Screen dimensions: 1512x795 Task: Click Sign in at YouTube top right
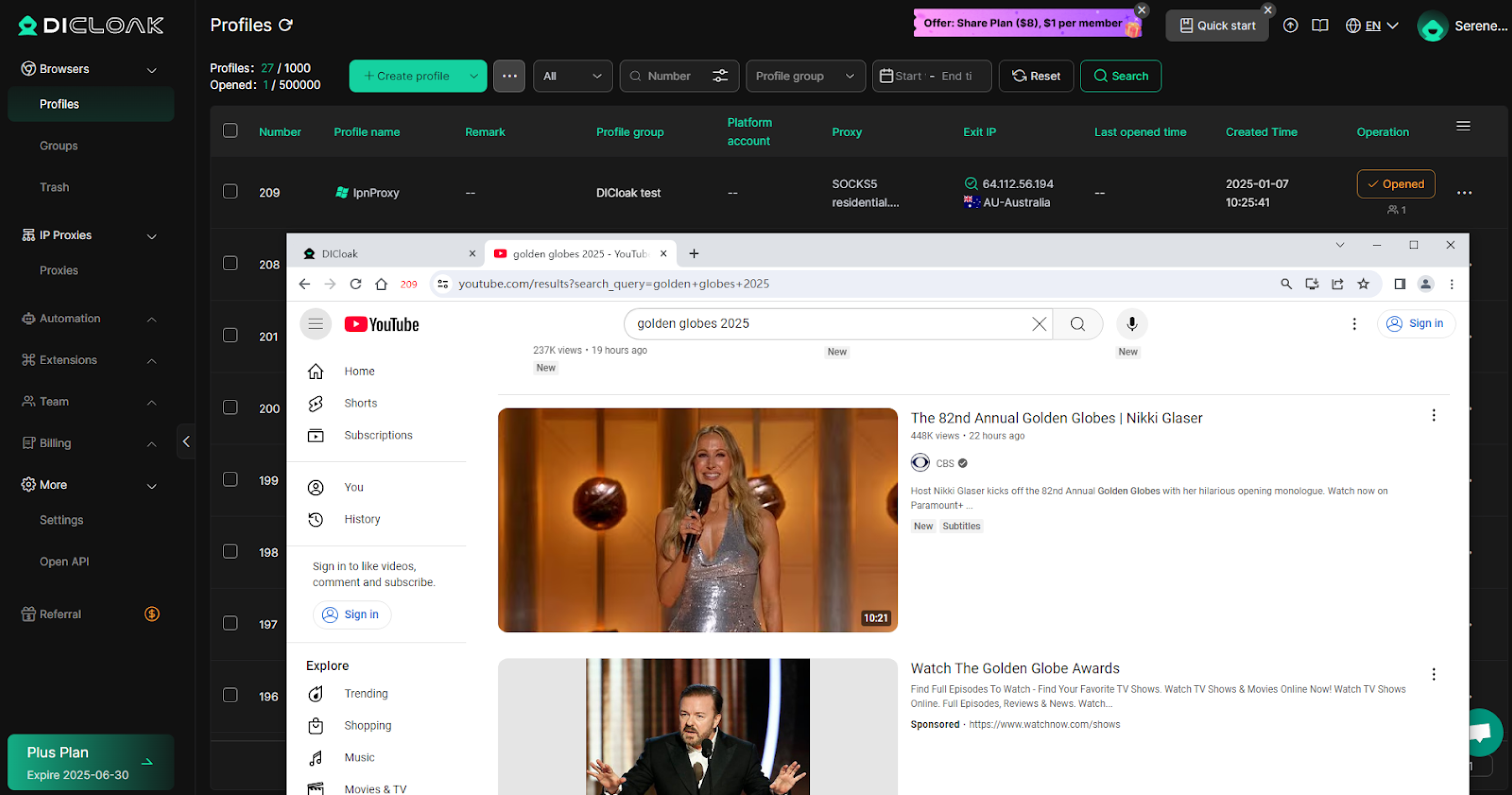point(1416,324)
